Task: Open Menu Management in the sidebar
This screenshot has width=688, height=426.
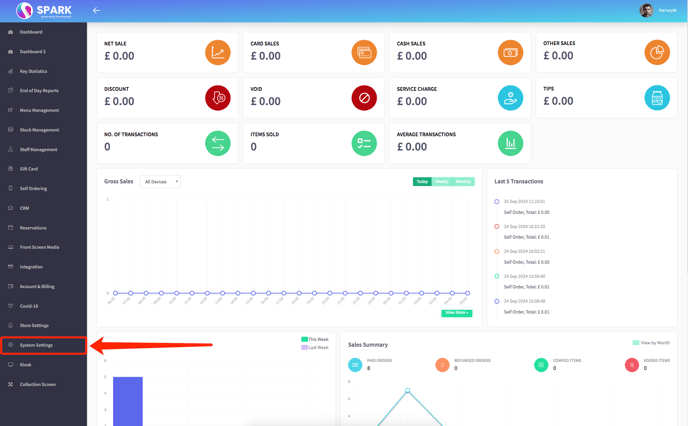Action: [39, 110]
